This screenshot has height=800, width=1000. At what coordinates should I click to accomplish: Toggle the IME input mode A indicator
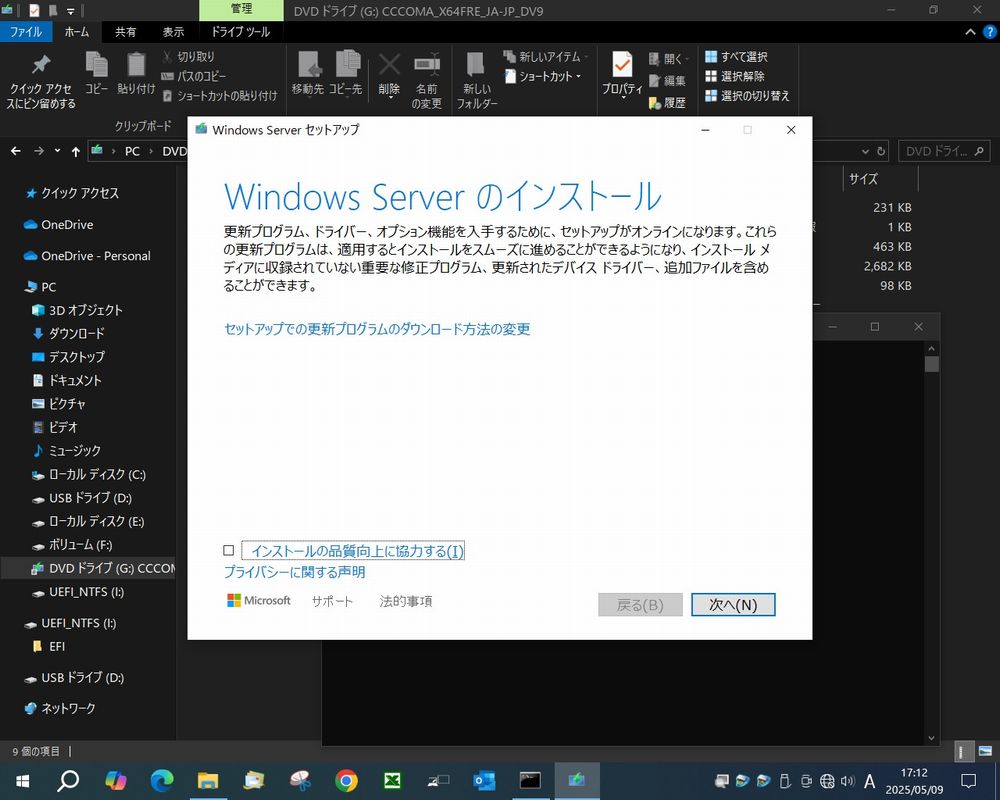click(869, 781)
